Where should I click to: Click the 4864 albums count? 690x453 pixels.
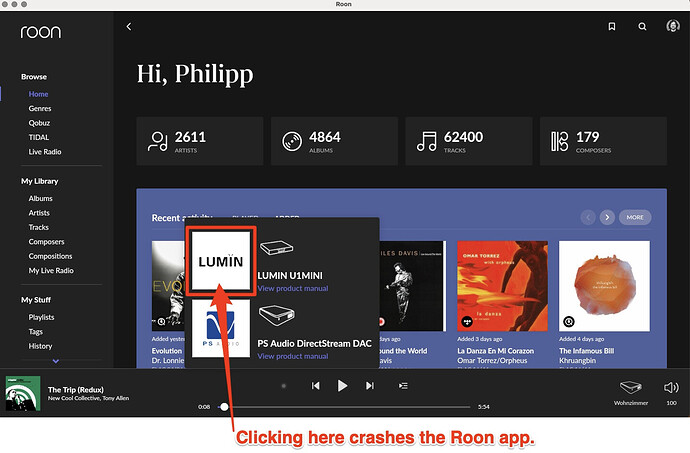[325, 137]
